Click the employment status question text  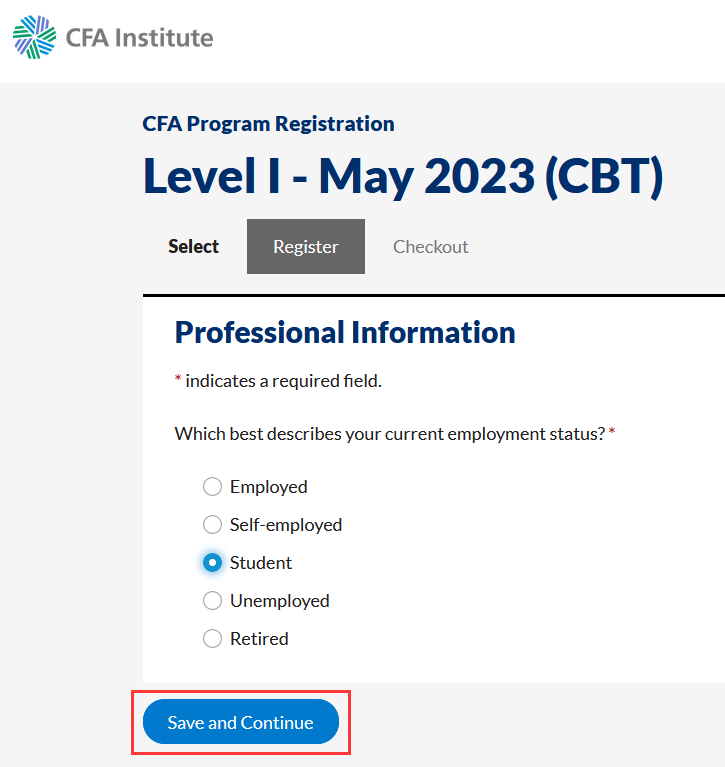(x=390, y=434)
